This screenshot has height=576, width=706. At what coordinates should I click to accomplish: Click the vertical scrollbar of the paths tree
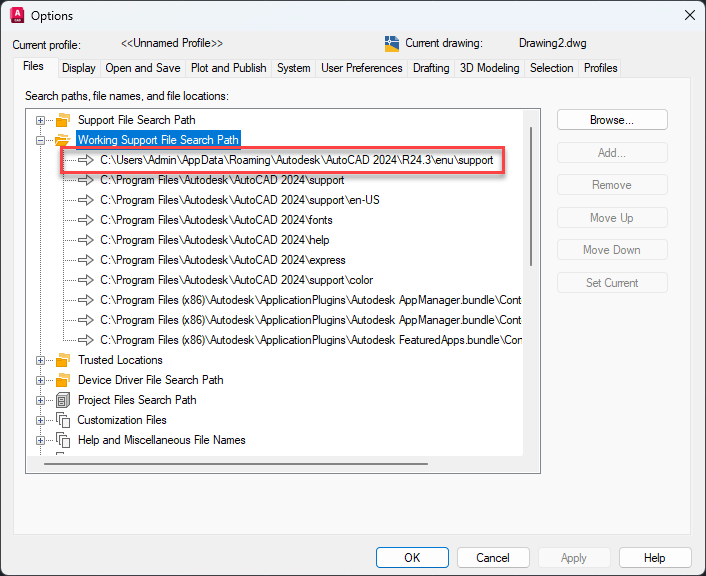pos(531,196)
